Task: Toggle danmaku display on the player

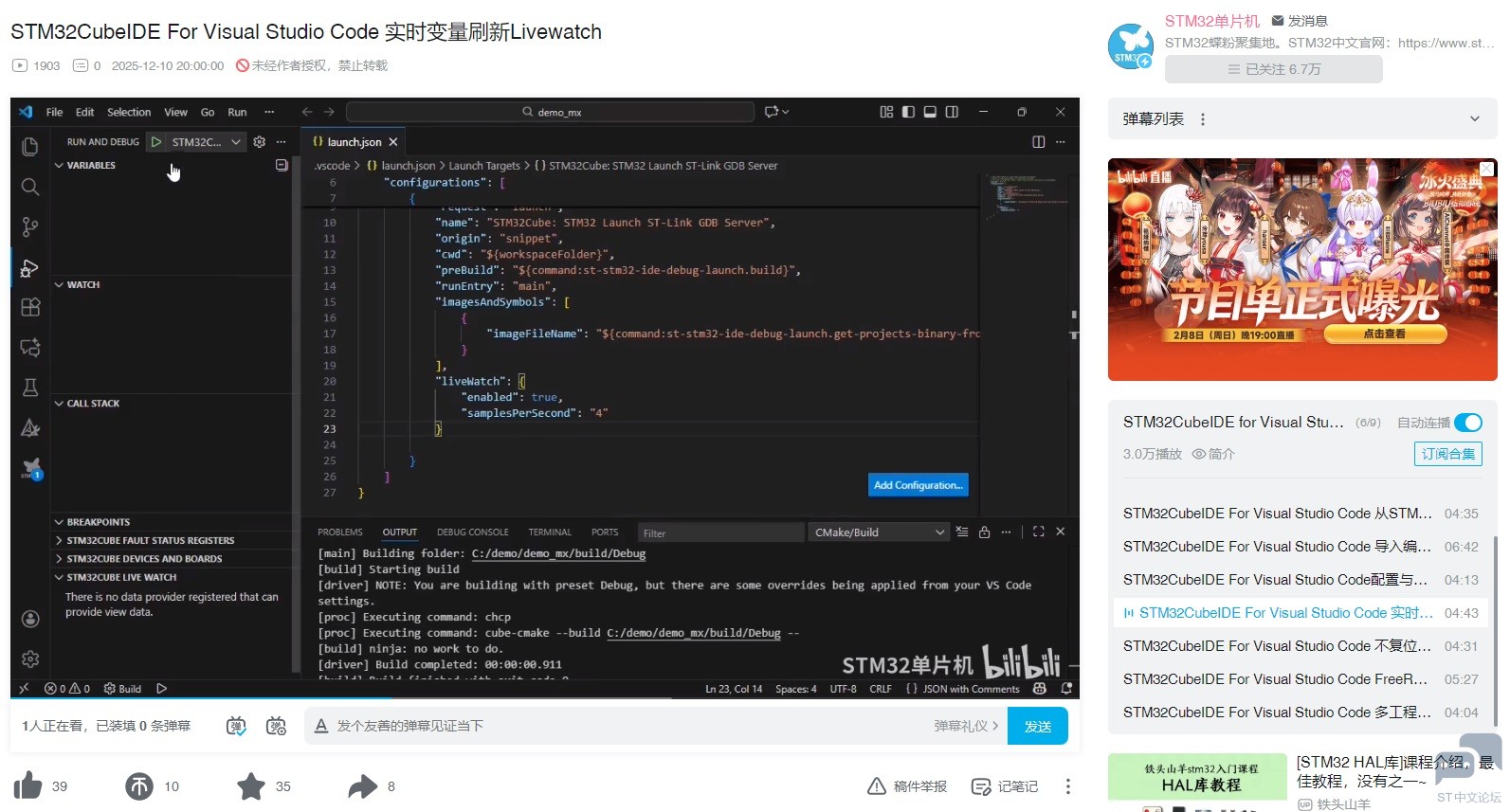Action: pyautogui.click(x=236, y=726)
